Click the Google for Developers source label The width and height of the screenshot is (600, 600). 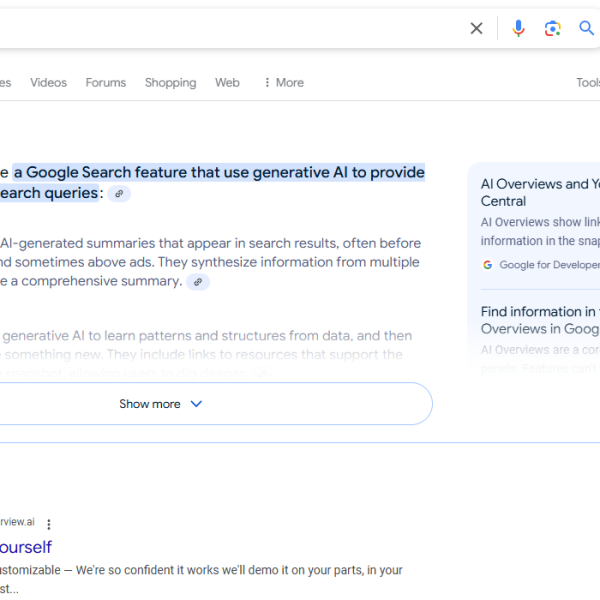[x=549, y=265]
